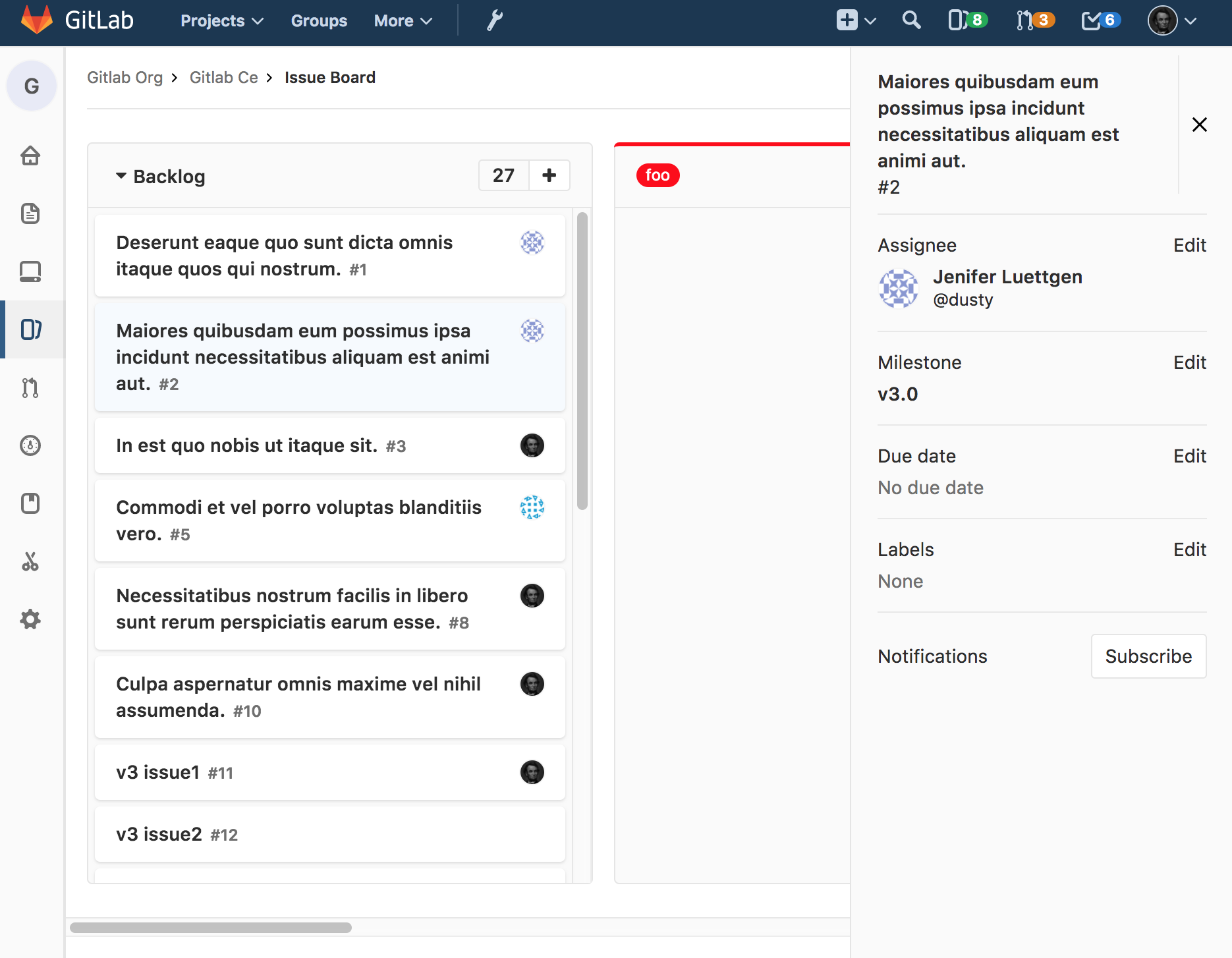The height and width of the screenshot is (958, 1232).
Task: Collapse the Backlog list
Action: click(121, 176)
